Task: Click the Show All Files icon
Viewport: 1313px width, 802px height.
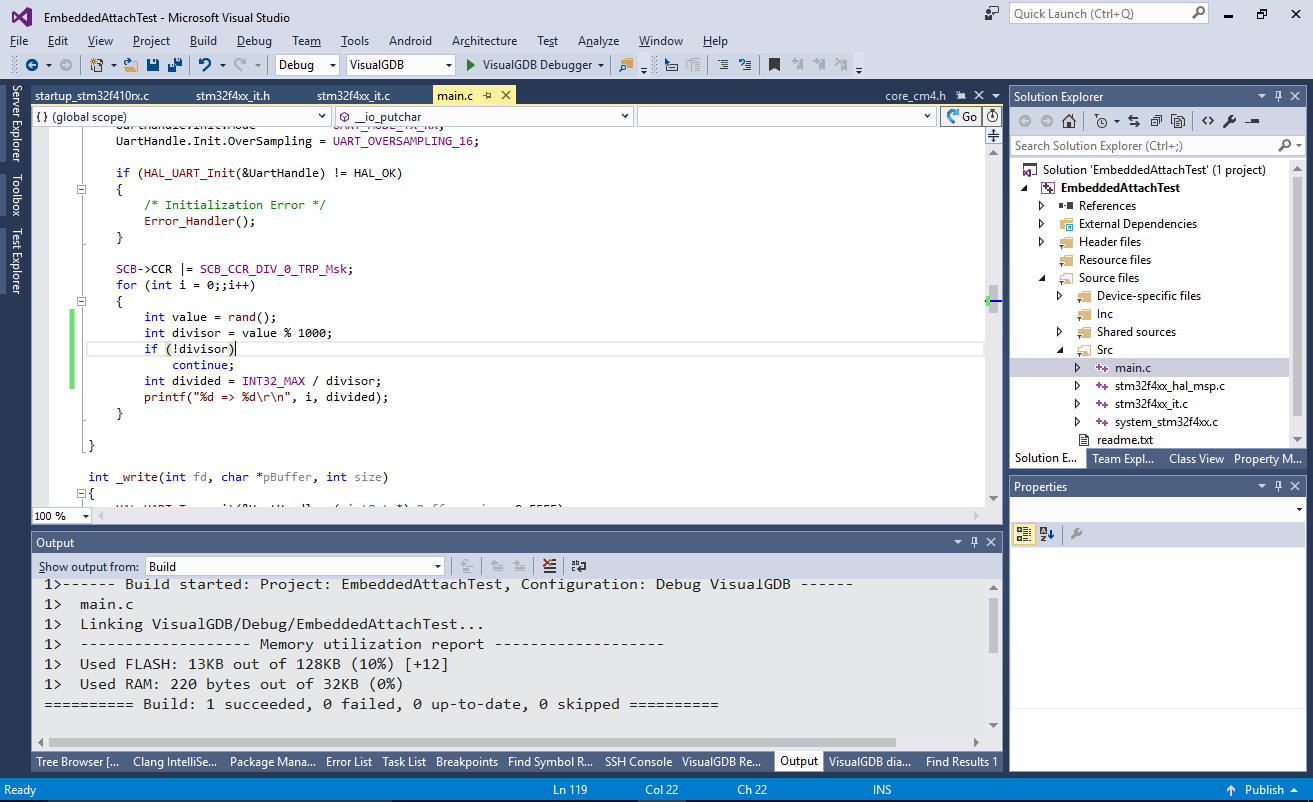Action: click(x=1178, y=121)
